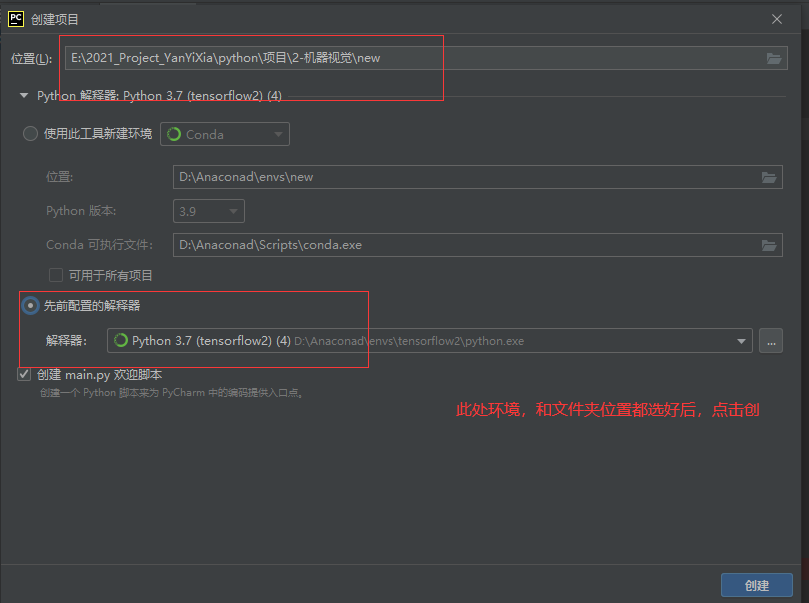
Task: Open the Python 版本 3.9 dropdown
Action: [209, 211]
